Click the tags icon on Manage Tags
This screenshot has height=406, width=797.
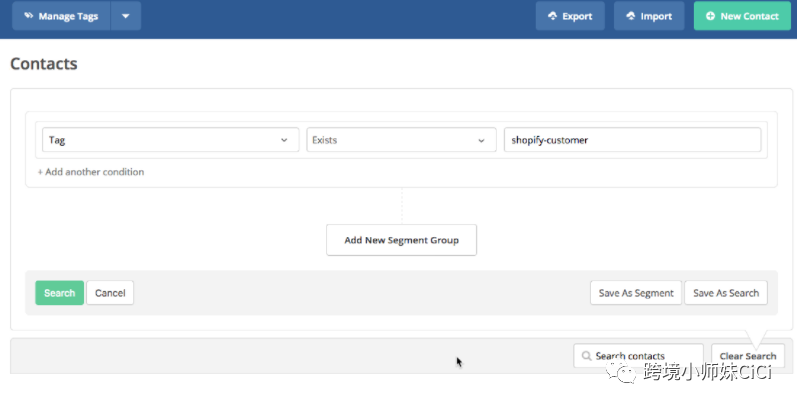tap(28, 16)
